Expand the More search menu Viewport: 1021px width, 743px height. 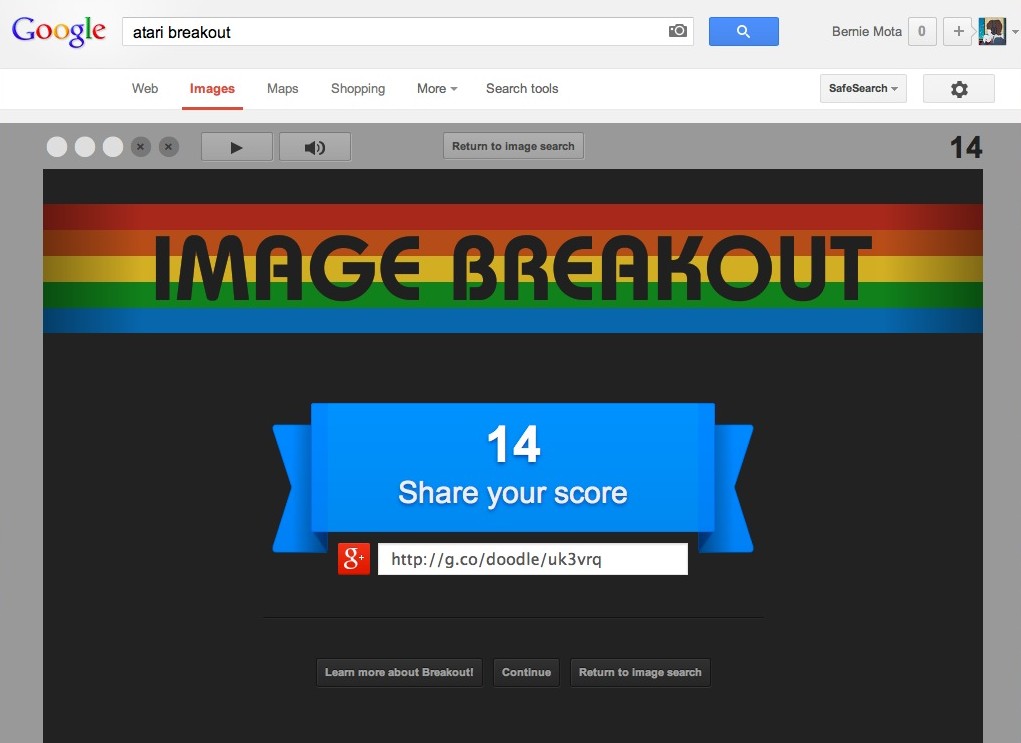pos(437,88)
